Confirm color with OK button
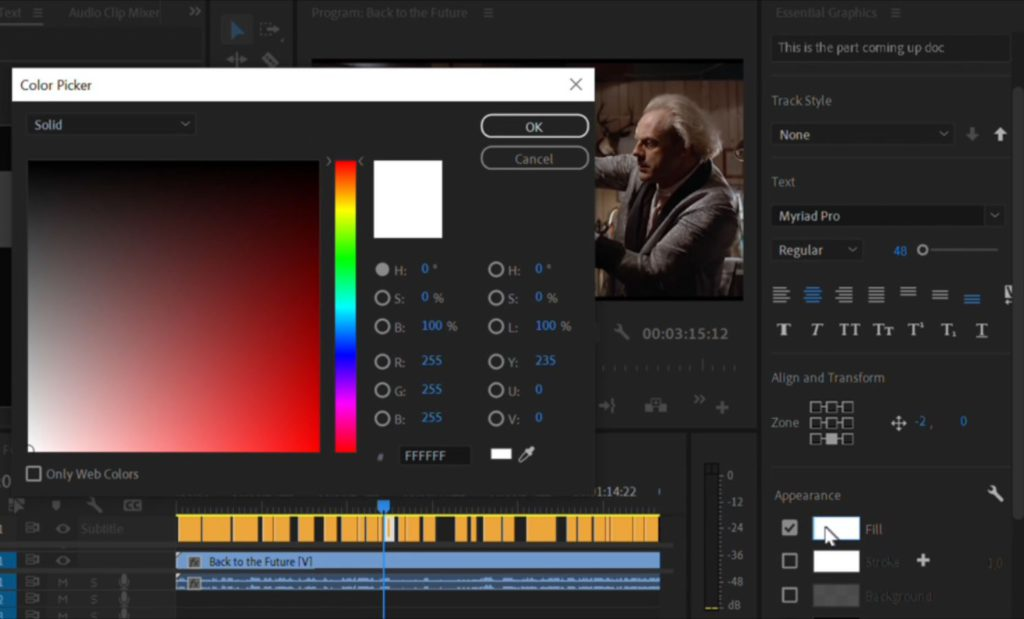 tap(534, 127)
